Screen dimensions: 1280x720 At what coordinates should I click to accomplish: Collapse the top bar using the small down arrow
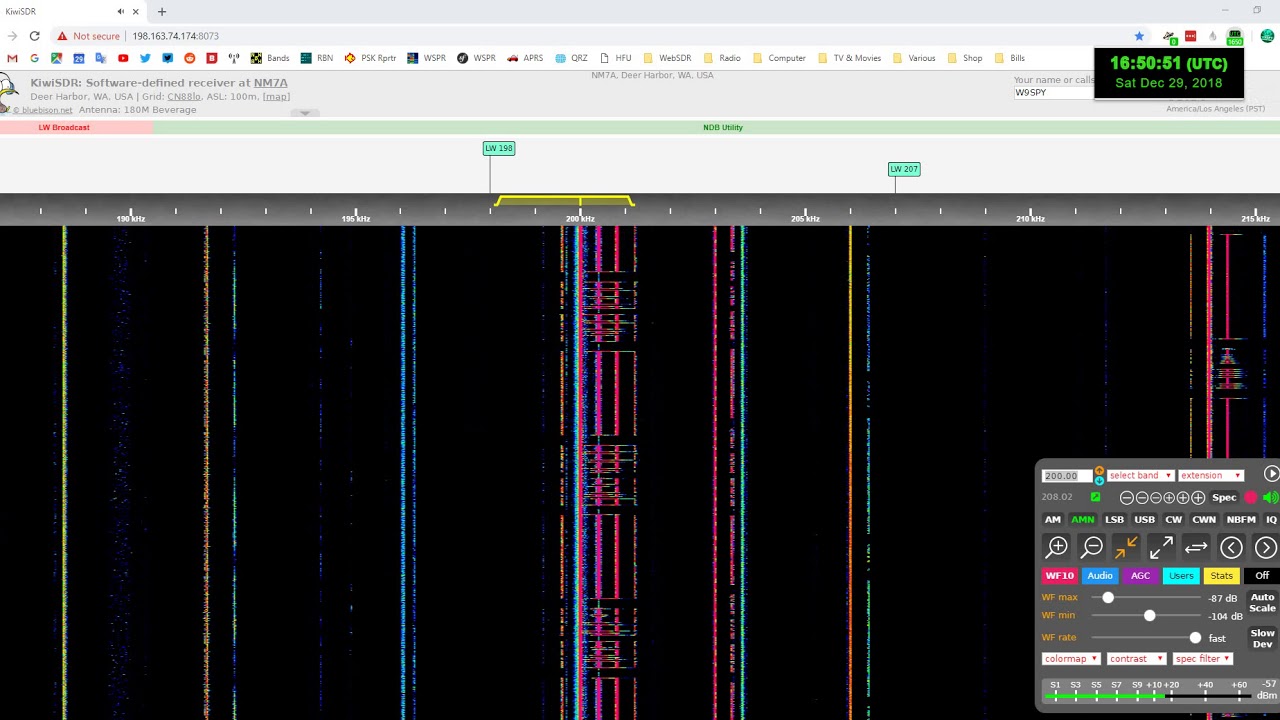[305, 113]
